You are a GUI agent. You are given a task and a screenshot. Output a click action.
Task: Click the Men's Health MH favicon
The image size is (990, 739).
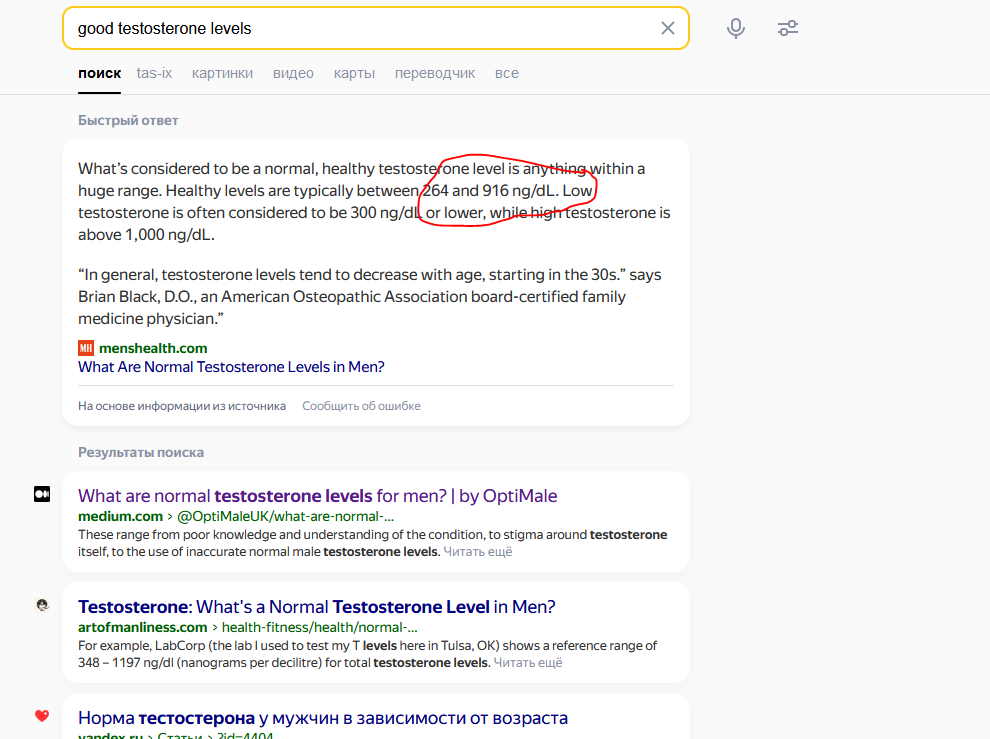click(x=86, y=348)
